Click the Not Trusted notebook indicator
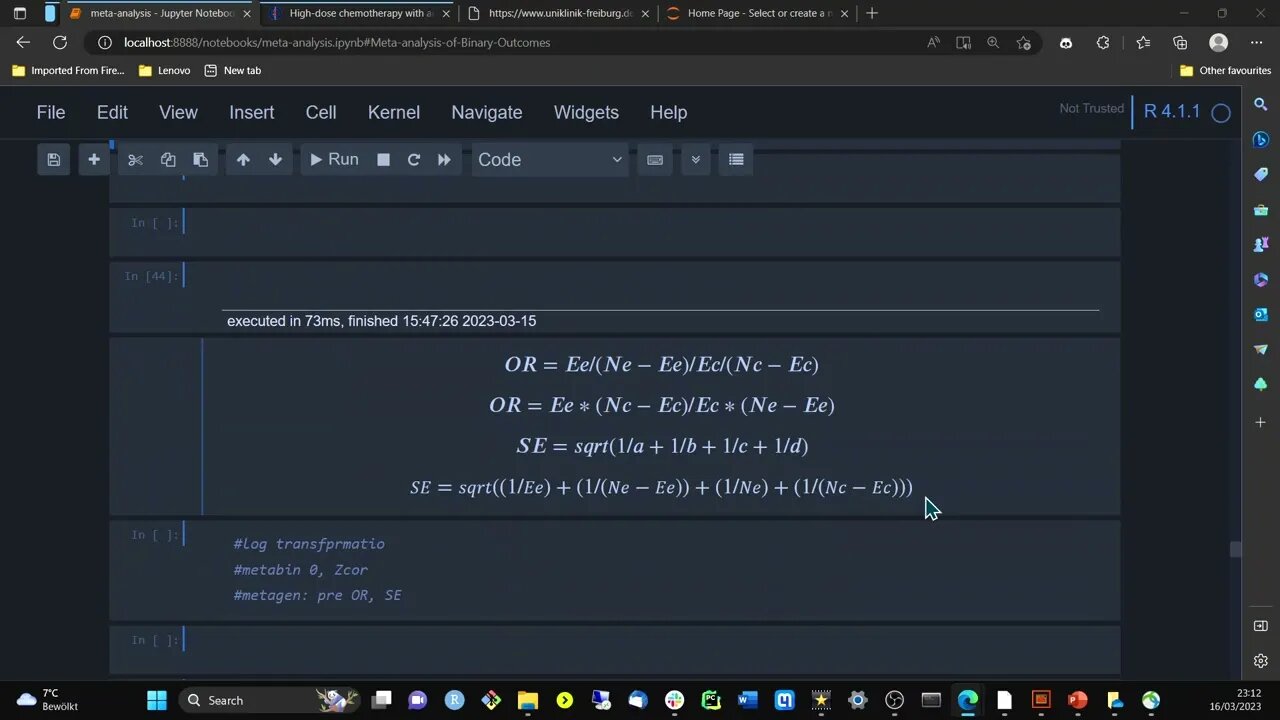This screenshot has height=720, width=1280. tap(1092, 109)
